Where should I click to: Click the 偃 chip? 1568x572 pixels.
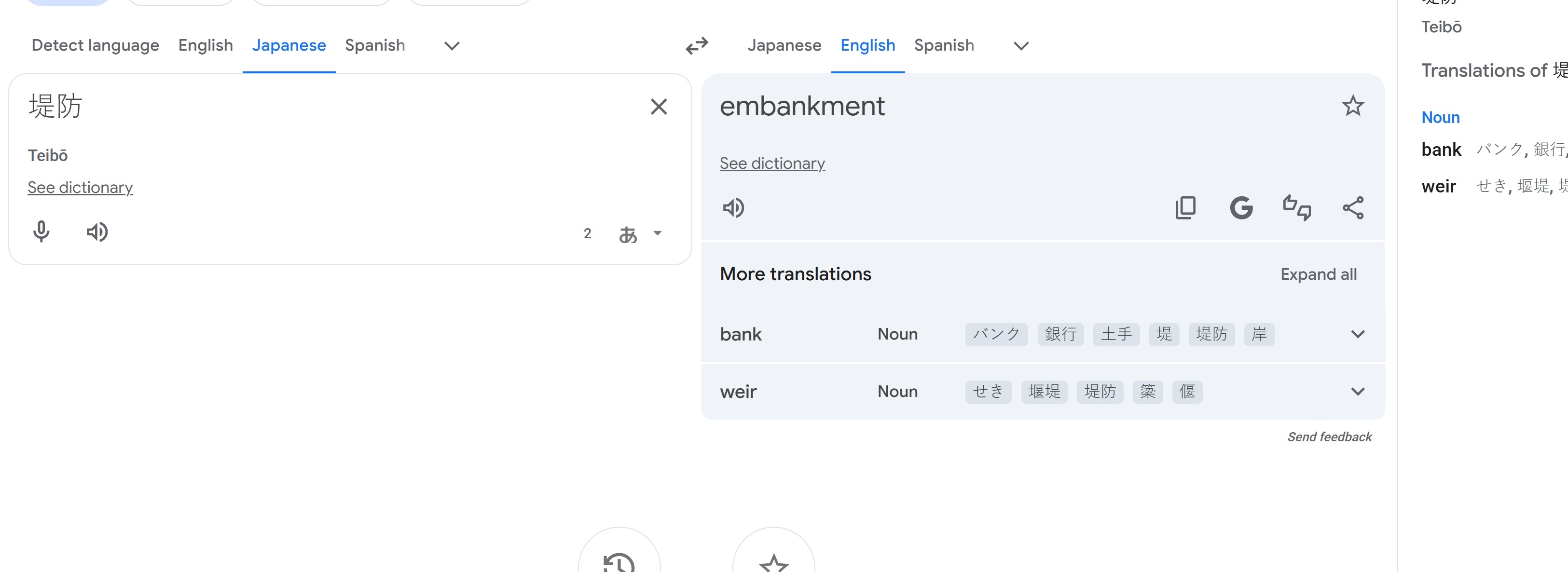(x=1187, y=391)
